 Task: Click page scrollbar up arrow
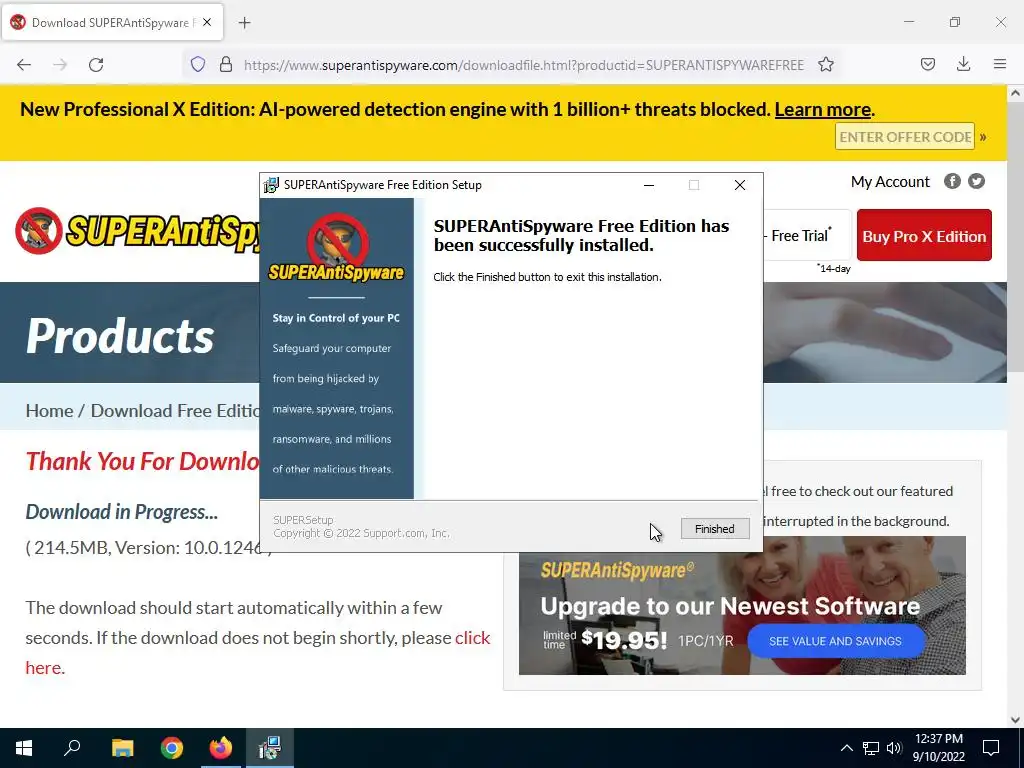[1015, 93]
